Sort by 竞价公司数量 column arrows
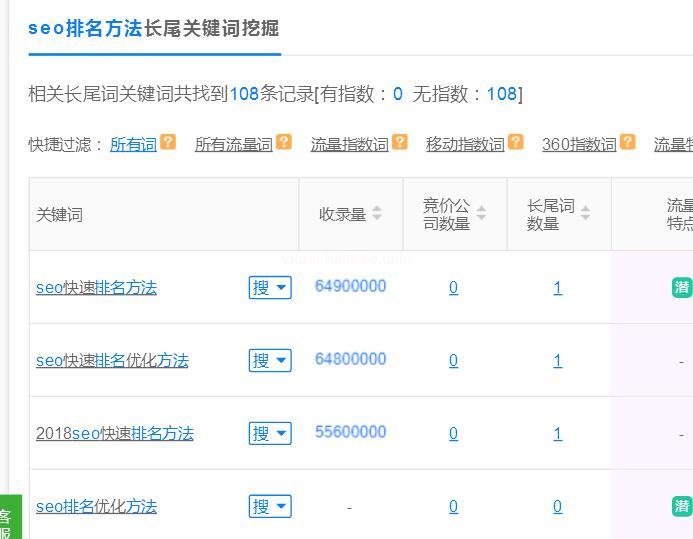The image size is (693, 539). point(481,214)
